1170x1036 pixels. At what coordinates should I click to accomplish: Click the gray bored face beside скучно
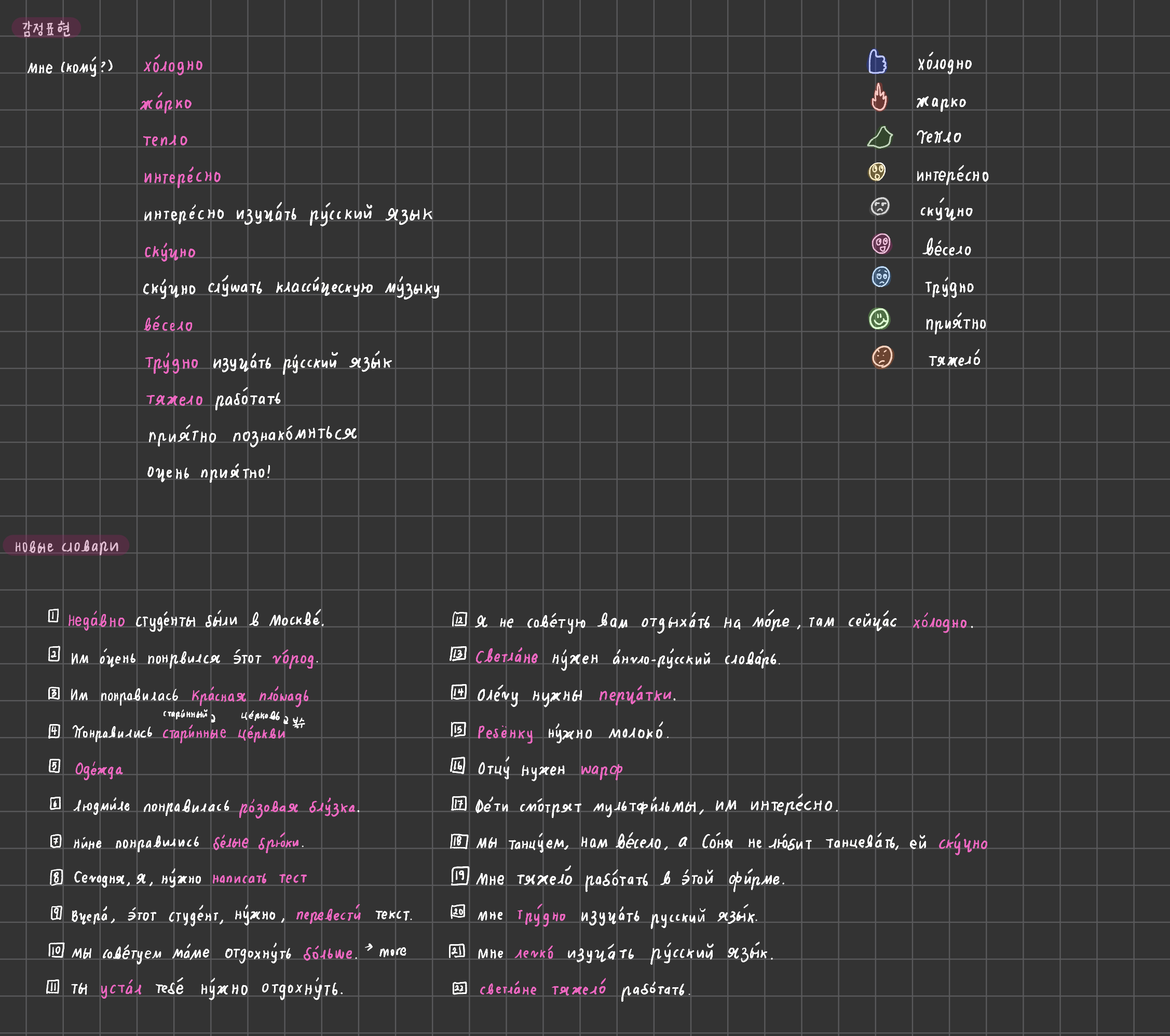pyautogui.click(x=880, y=206)
